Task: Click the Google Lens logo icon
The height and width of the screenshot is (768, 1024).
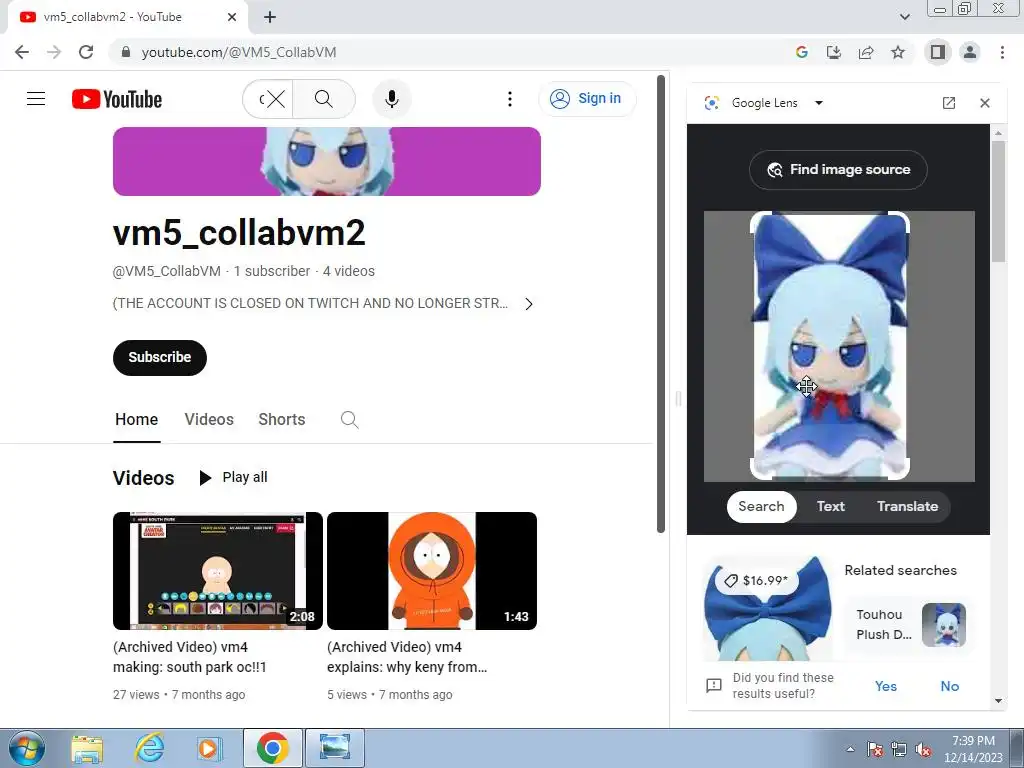Action: point(712,103)
